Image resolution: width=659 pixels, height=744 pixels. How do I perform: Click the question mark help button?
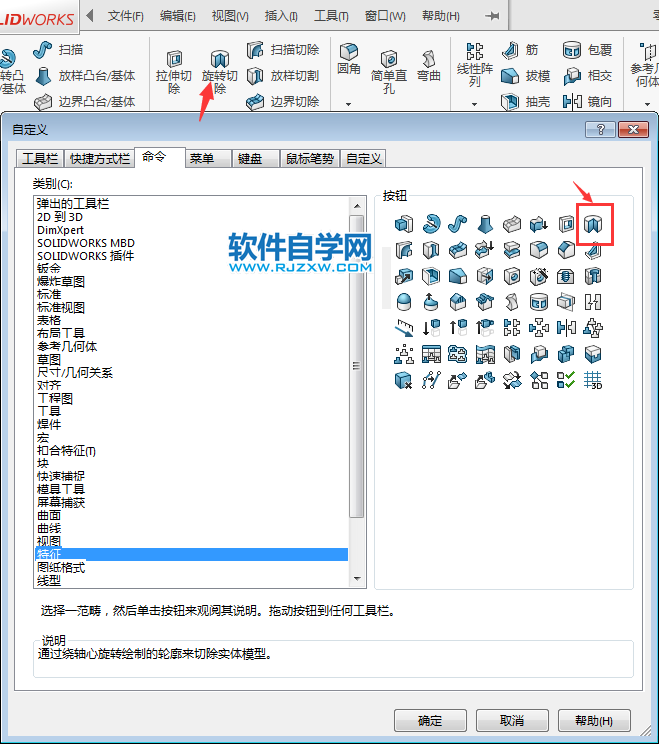point(600,130)
